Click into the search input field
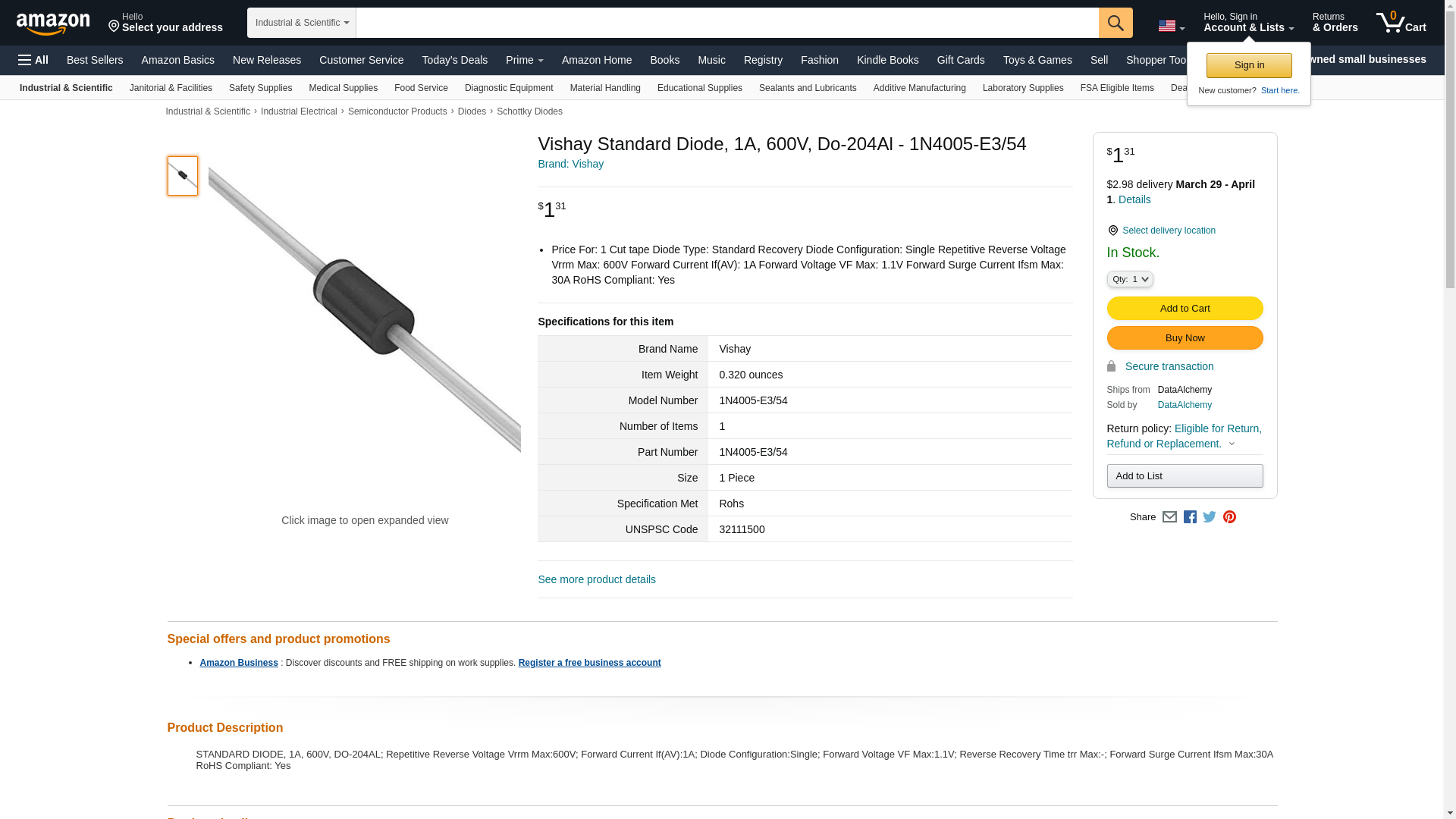The height and width of the screenshot is (819, 1456). (x=726, y=23)
